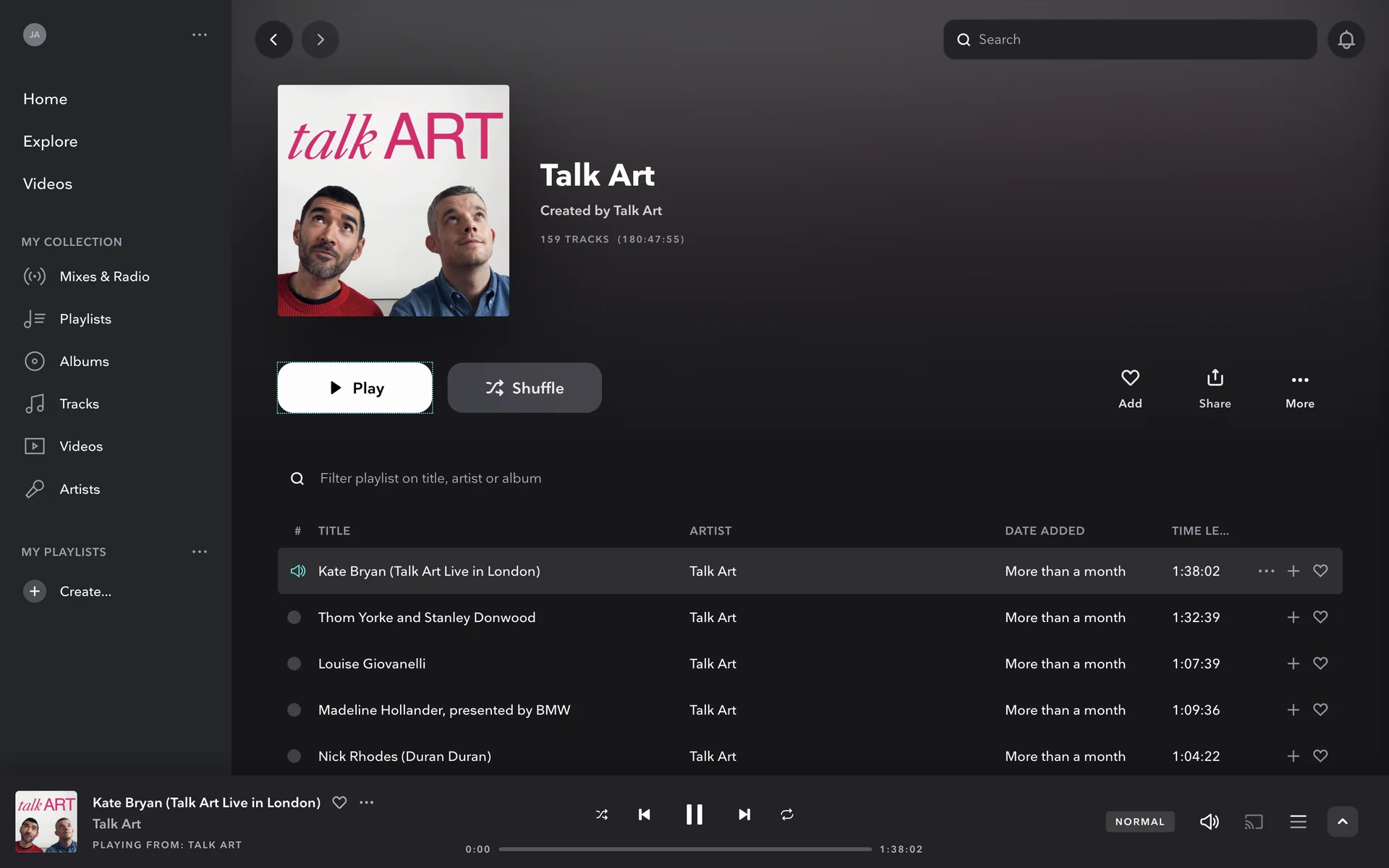This screenshot has width=1389, height=868.
Task: Skip to next track
Action: click(x=744, y=814)
